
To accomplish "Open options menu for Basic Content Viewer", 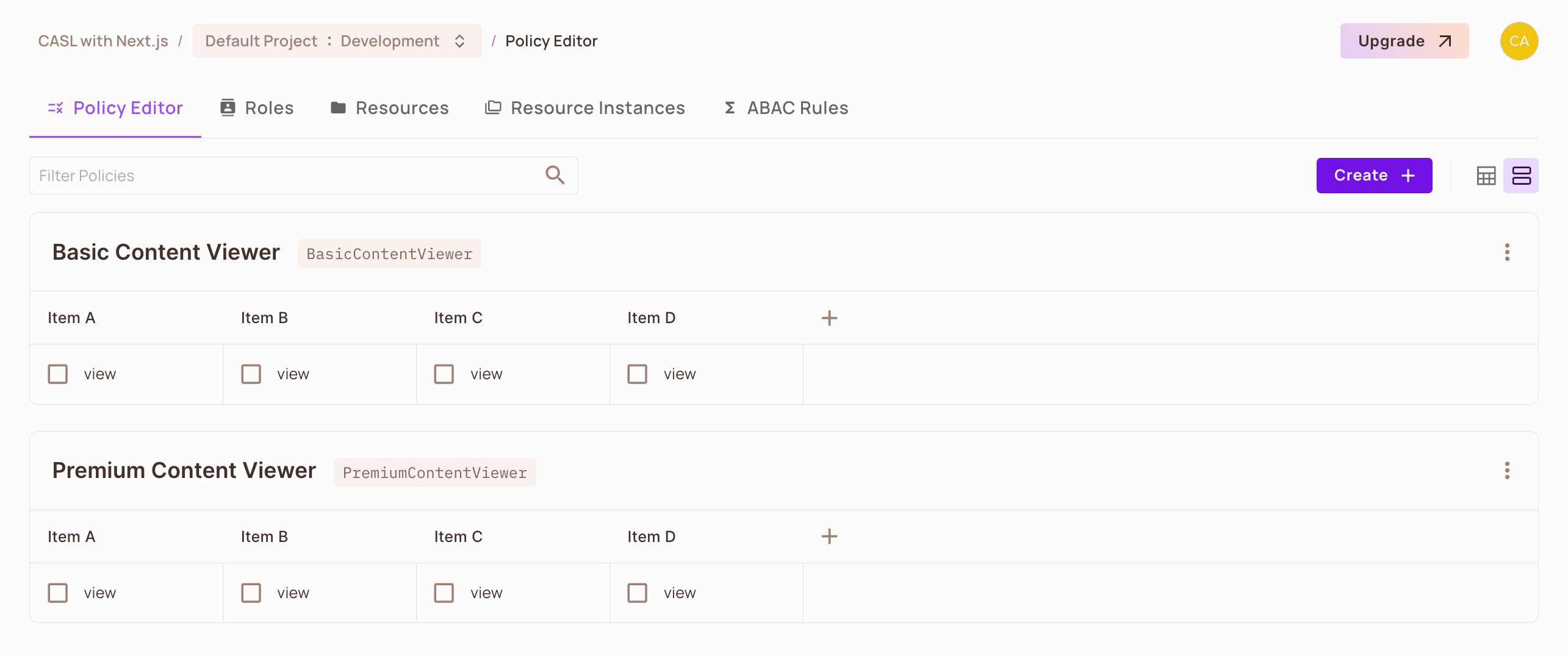I will pos(1507,252).
